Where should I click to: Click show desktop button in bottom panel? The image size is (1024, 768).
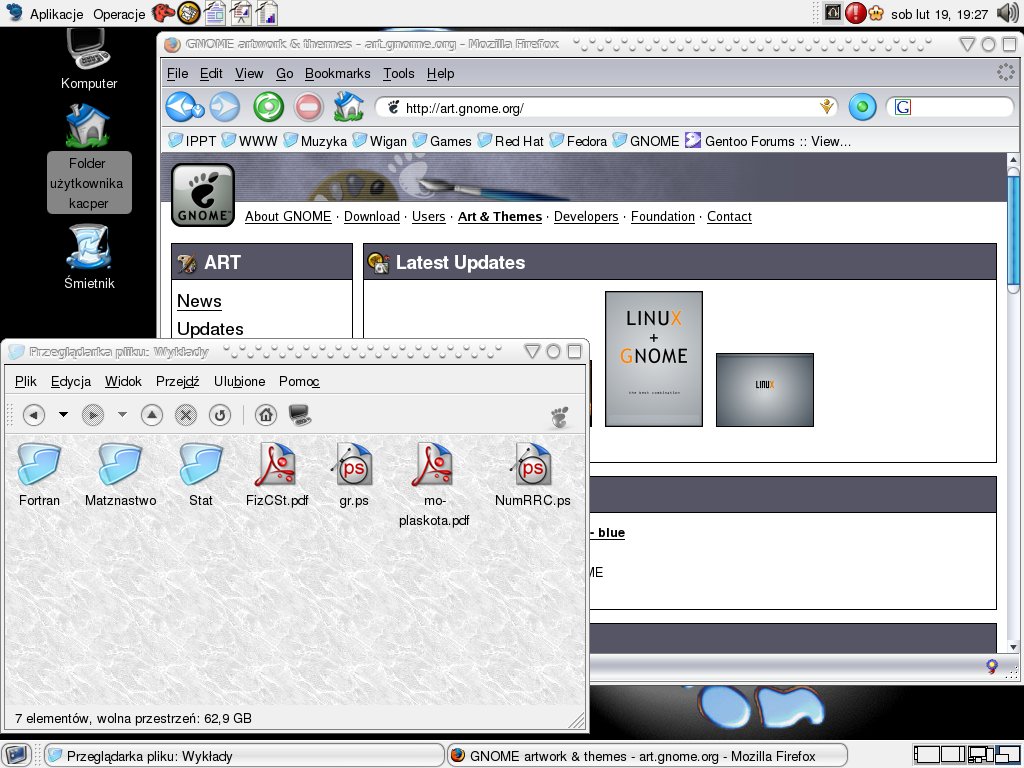click(16, 754)
